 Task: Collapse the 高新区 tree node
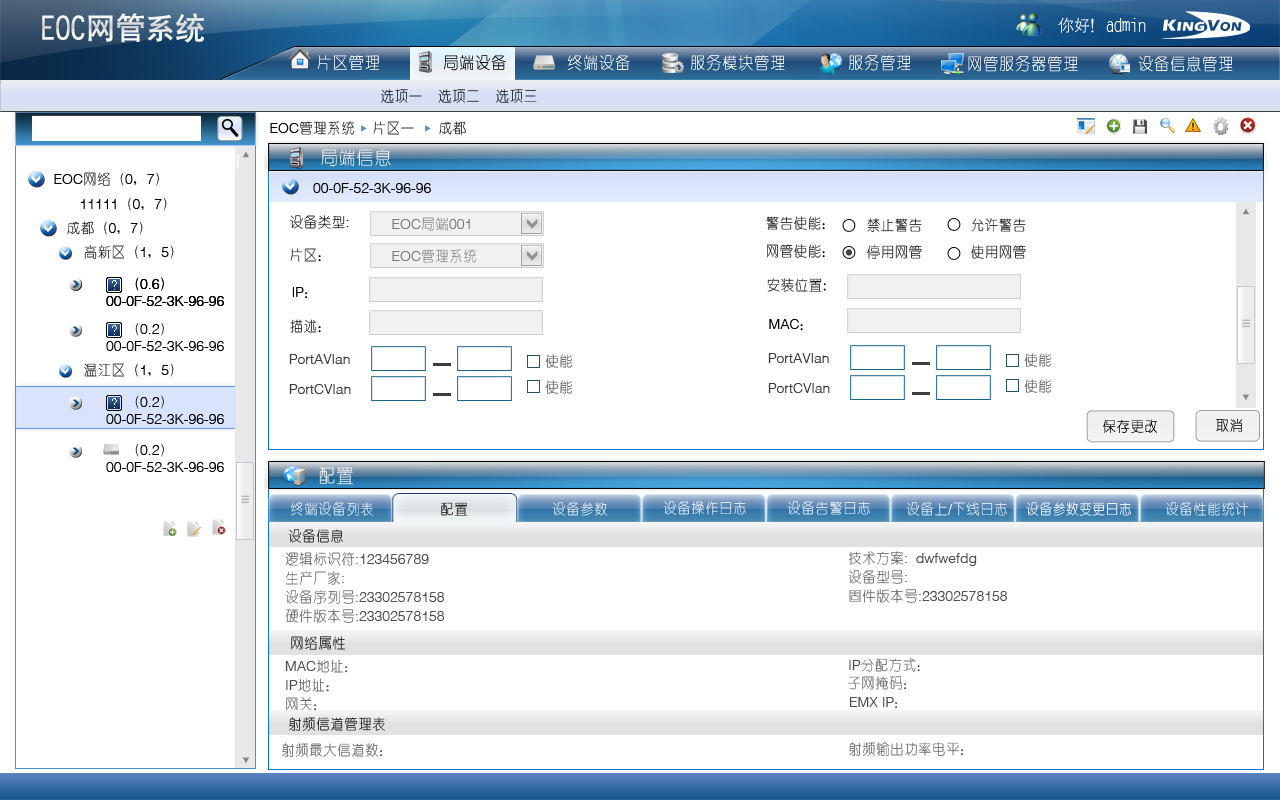pyautogui.click(x=66, y=253)
